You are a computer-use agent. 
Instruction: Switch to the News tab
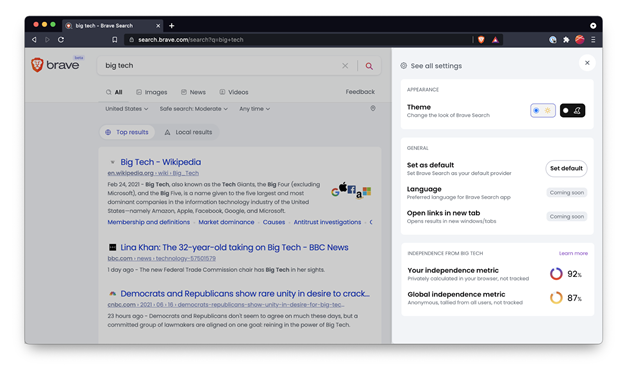tap(193, 92)
